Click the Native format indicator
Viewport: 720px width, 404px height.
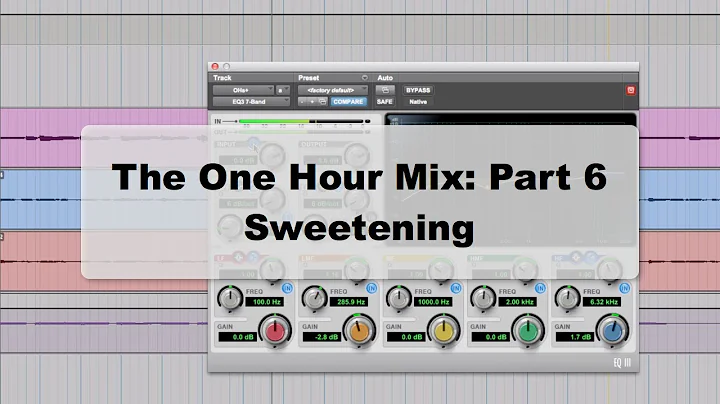tap(418, 101)
